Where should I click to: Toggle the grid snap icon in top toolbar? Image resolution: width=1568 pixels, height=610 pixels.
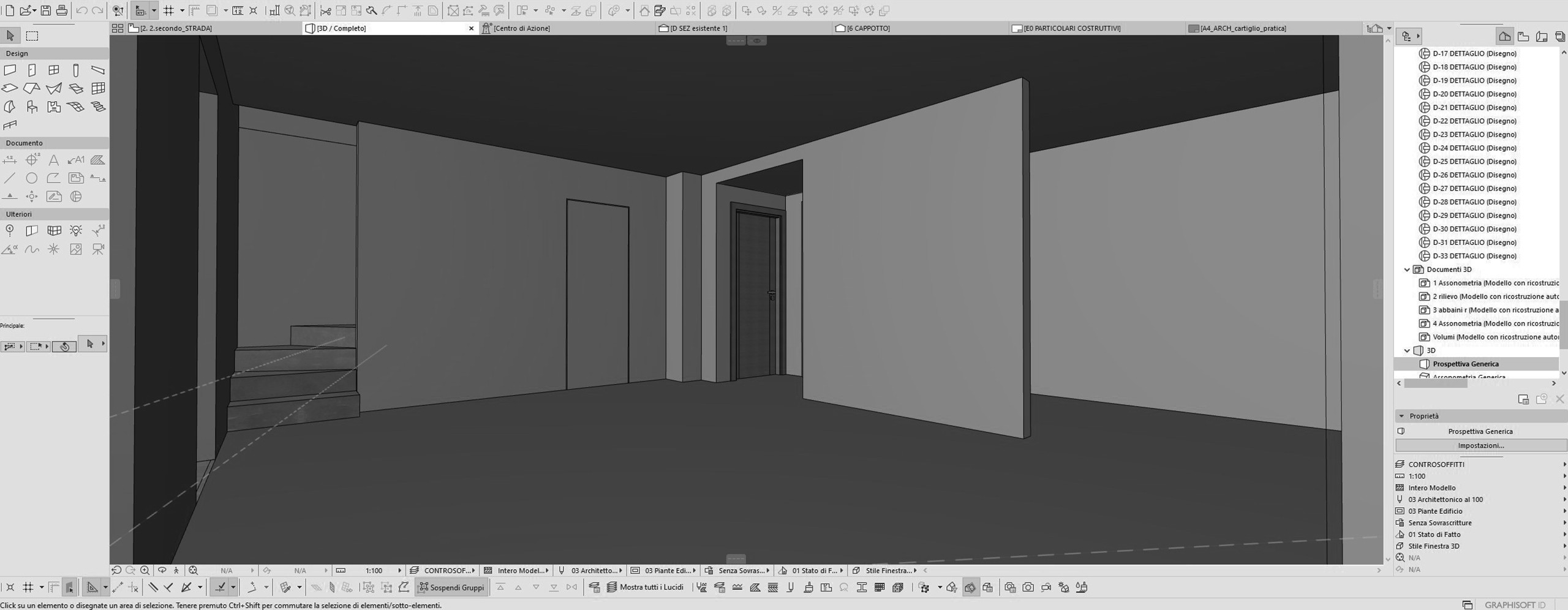(169, 10)
